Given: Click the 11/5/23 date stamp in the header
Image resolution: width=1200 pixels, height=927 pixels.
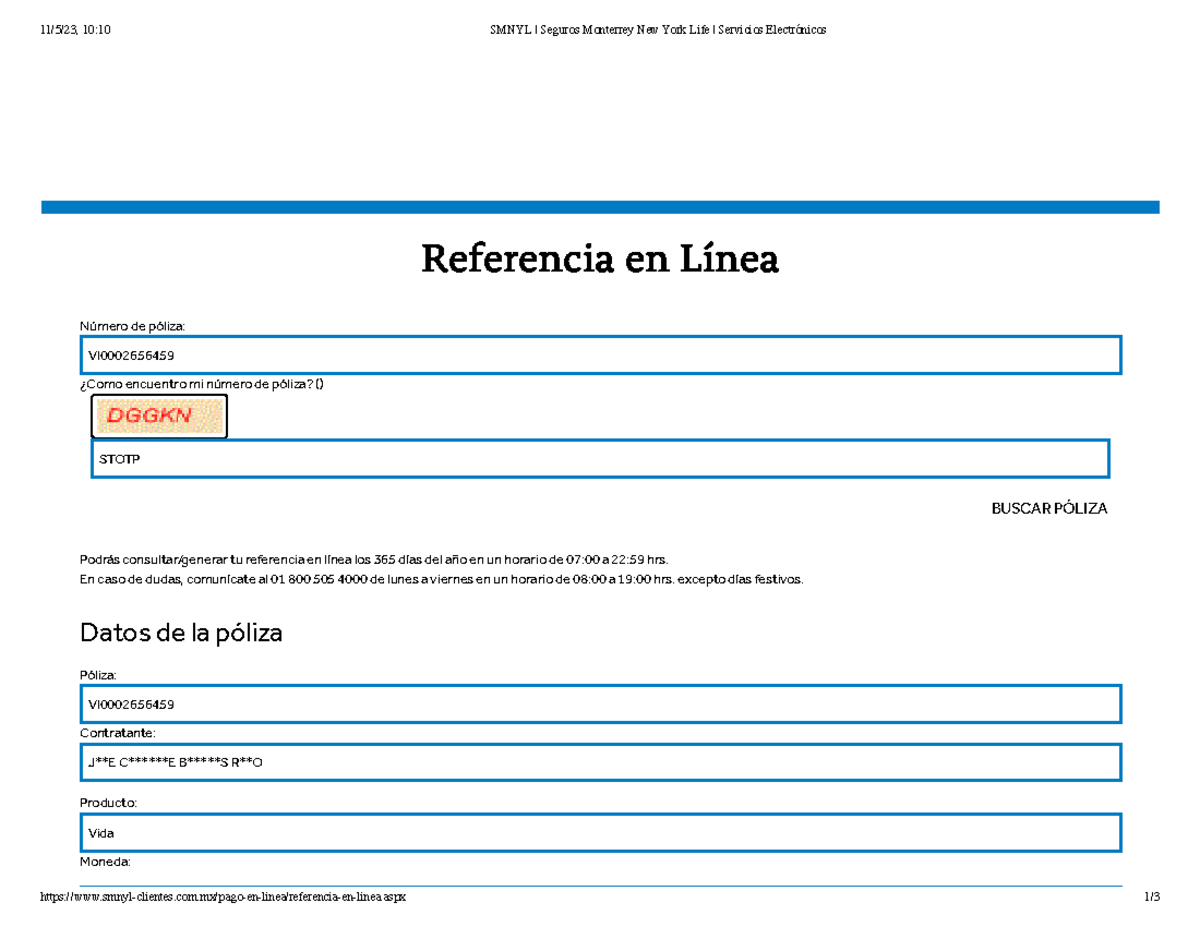Looking at the screenshot, I should point(75,29).
